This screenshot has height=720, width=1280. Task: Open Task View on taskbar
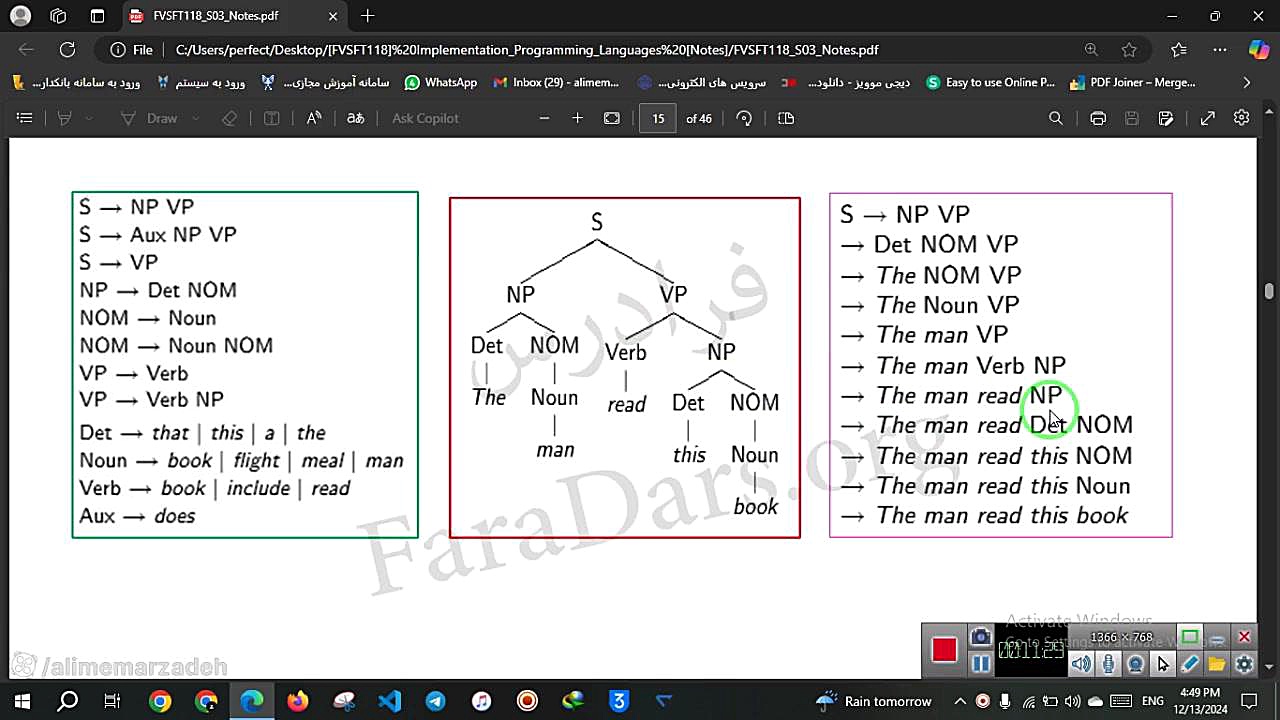click(113, 701)
